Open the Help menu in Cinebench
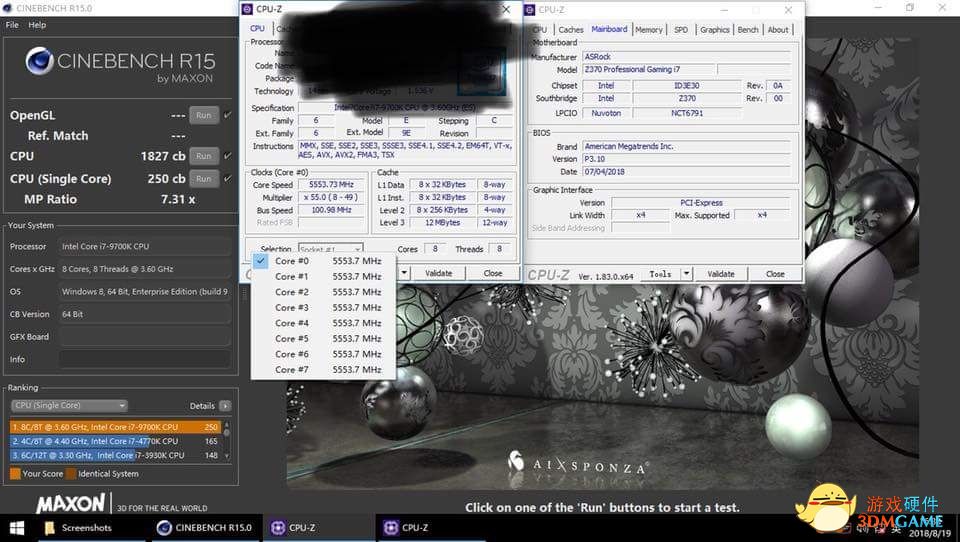This screenshot has height=542, width=960. [x=37, y=25]
